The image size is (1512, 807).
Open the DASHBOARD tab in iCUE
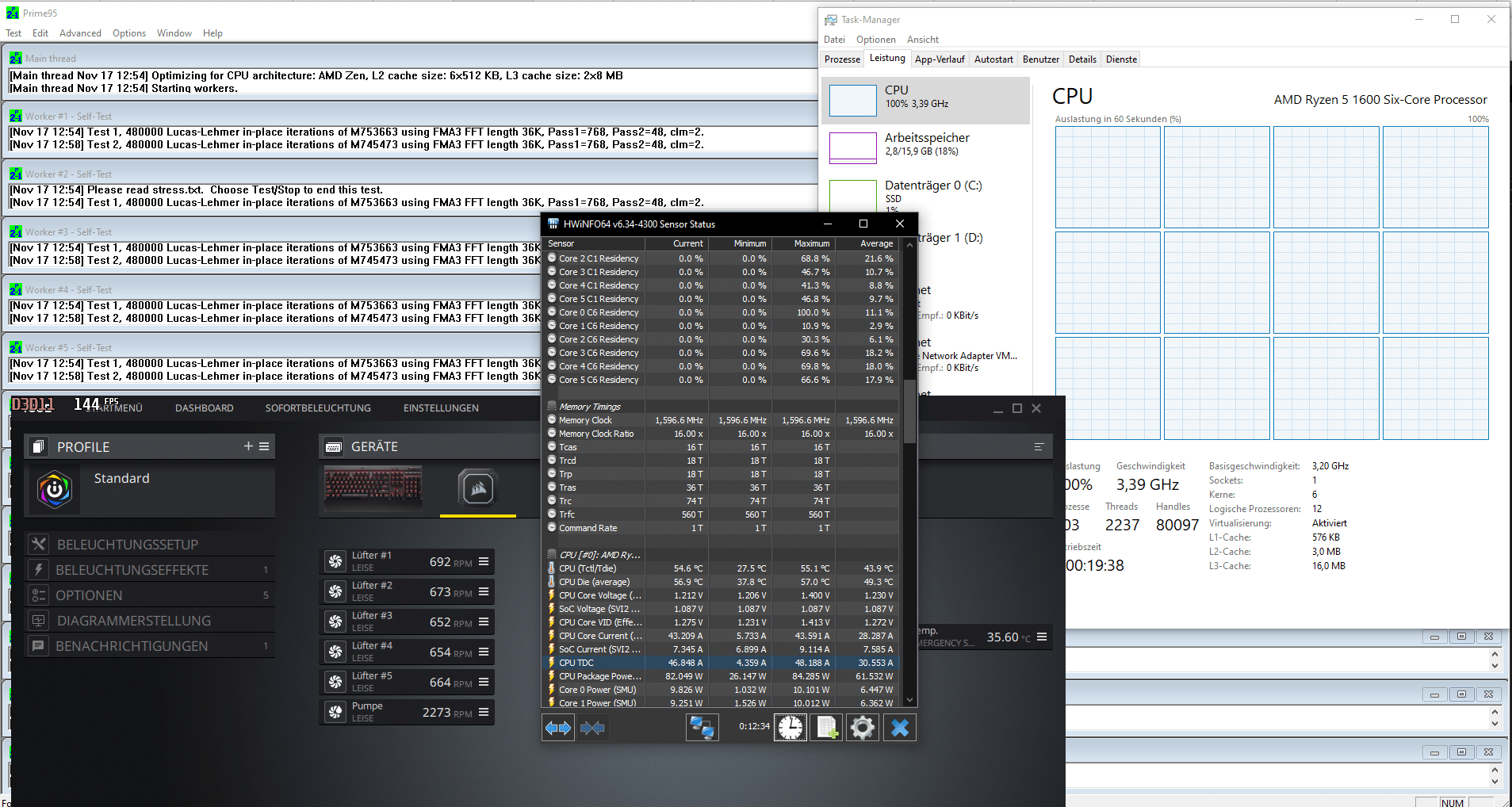coord(204,408)
